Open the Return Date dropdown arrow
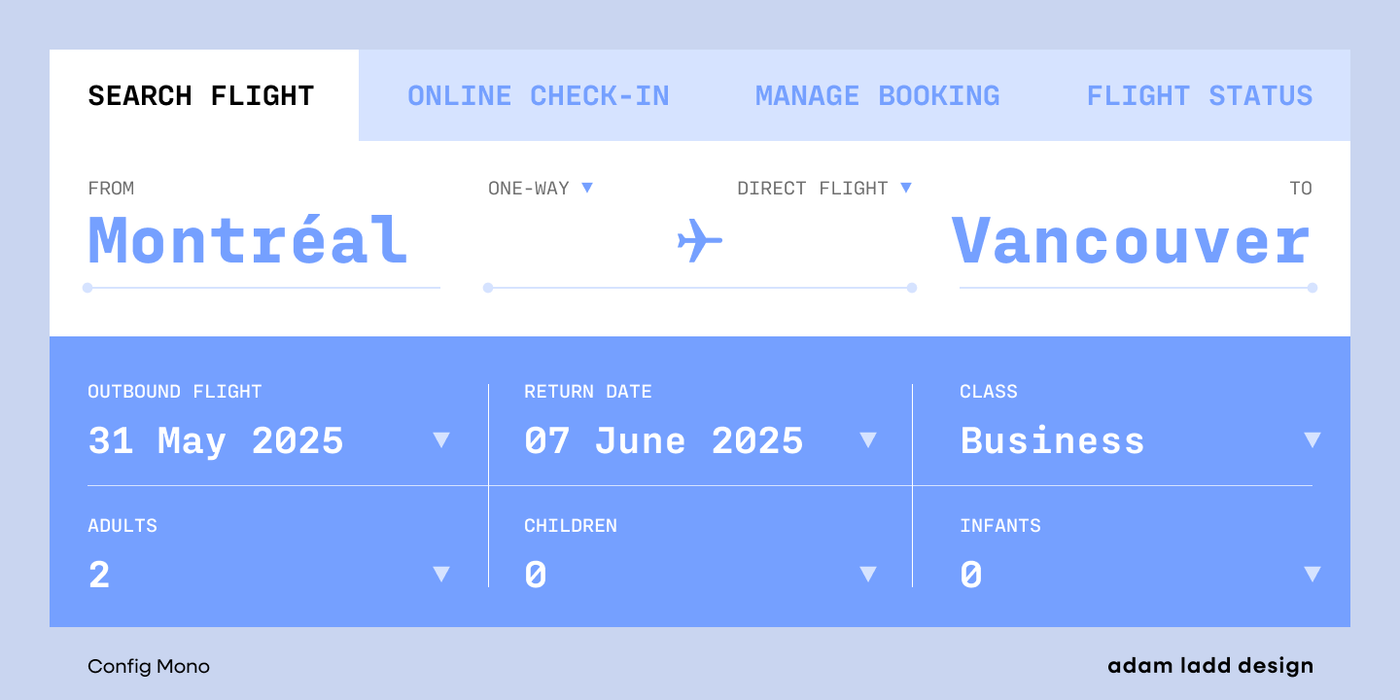This screenshot has width=1400, height=700. (868, 440)
